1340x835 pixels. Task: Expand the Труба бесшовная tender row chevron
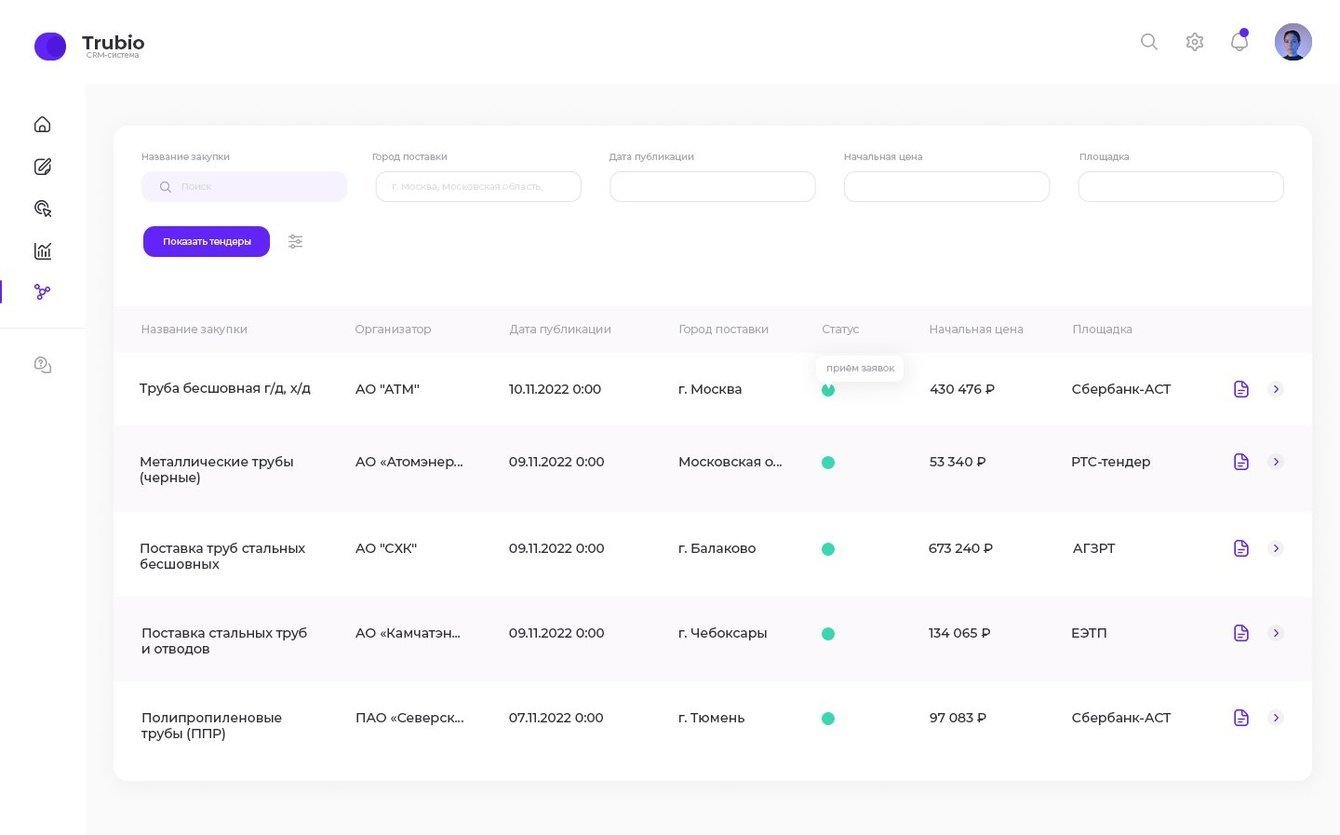tap(1276, 389)
